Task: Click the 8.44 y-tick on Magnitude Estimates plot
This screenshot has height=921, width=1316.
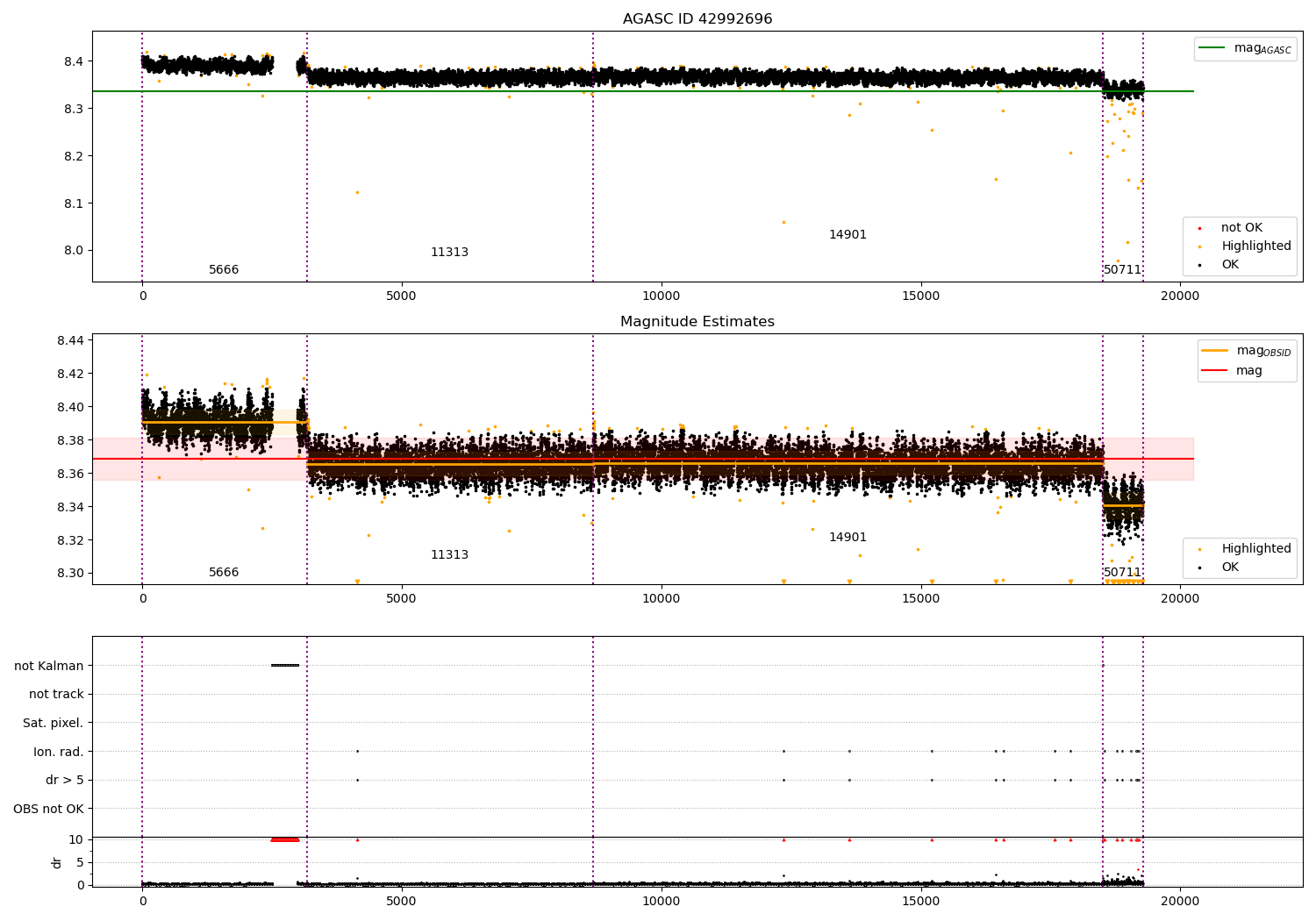Action: 70,340
